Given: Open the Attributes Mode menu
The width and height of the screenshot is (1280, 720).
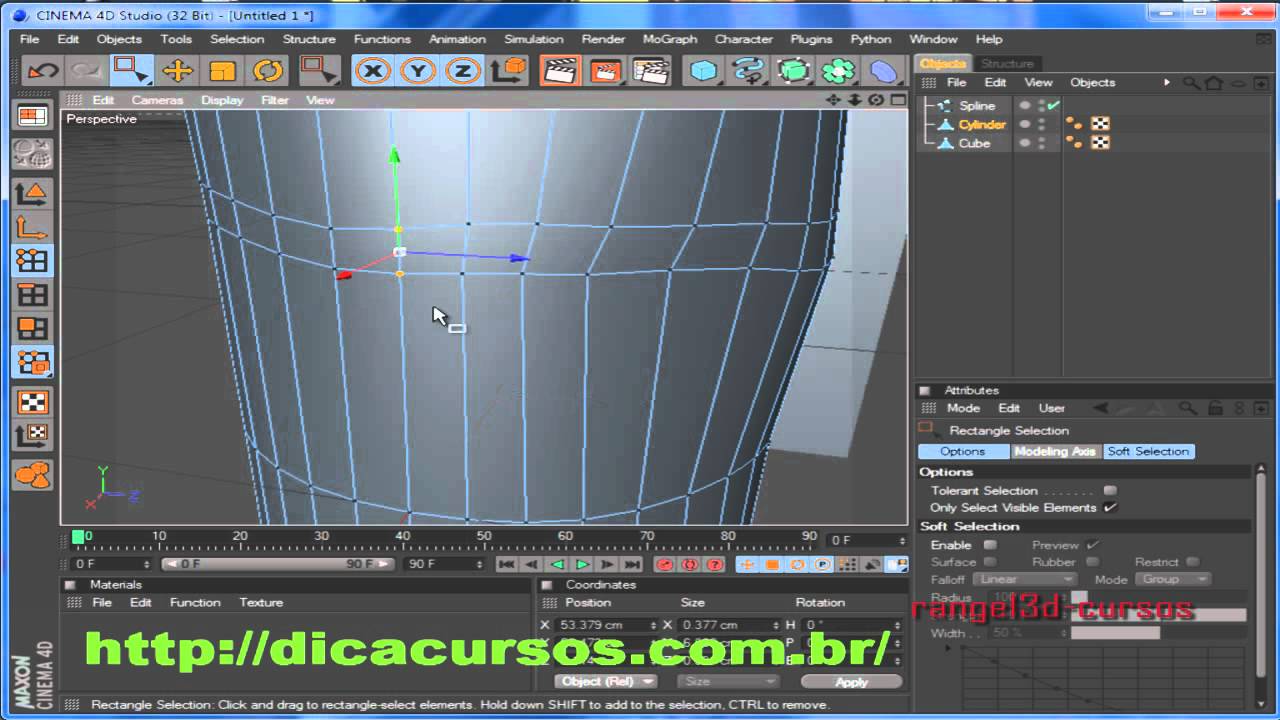Looking at the screenshot, I should click(963, 408).
